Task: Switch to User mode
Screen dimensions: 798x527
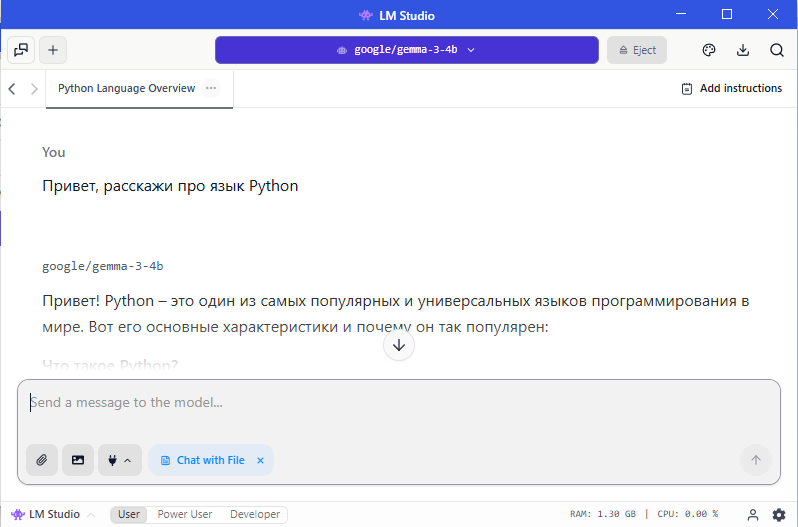Action: click(129, 515)
